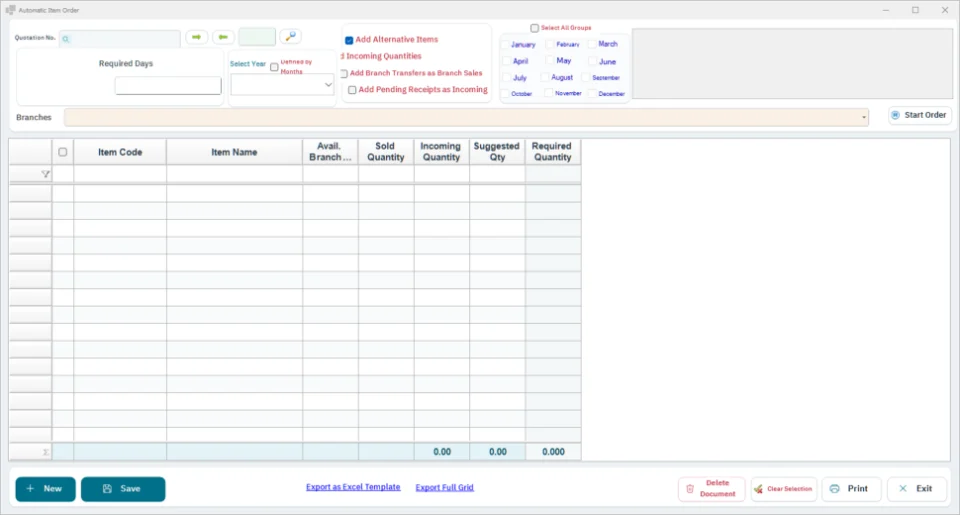Click the Save button
The height and width of the screenshot is (515, 960).
point(123,489)
